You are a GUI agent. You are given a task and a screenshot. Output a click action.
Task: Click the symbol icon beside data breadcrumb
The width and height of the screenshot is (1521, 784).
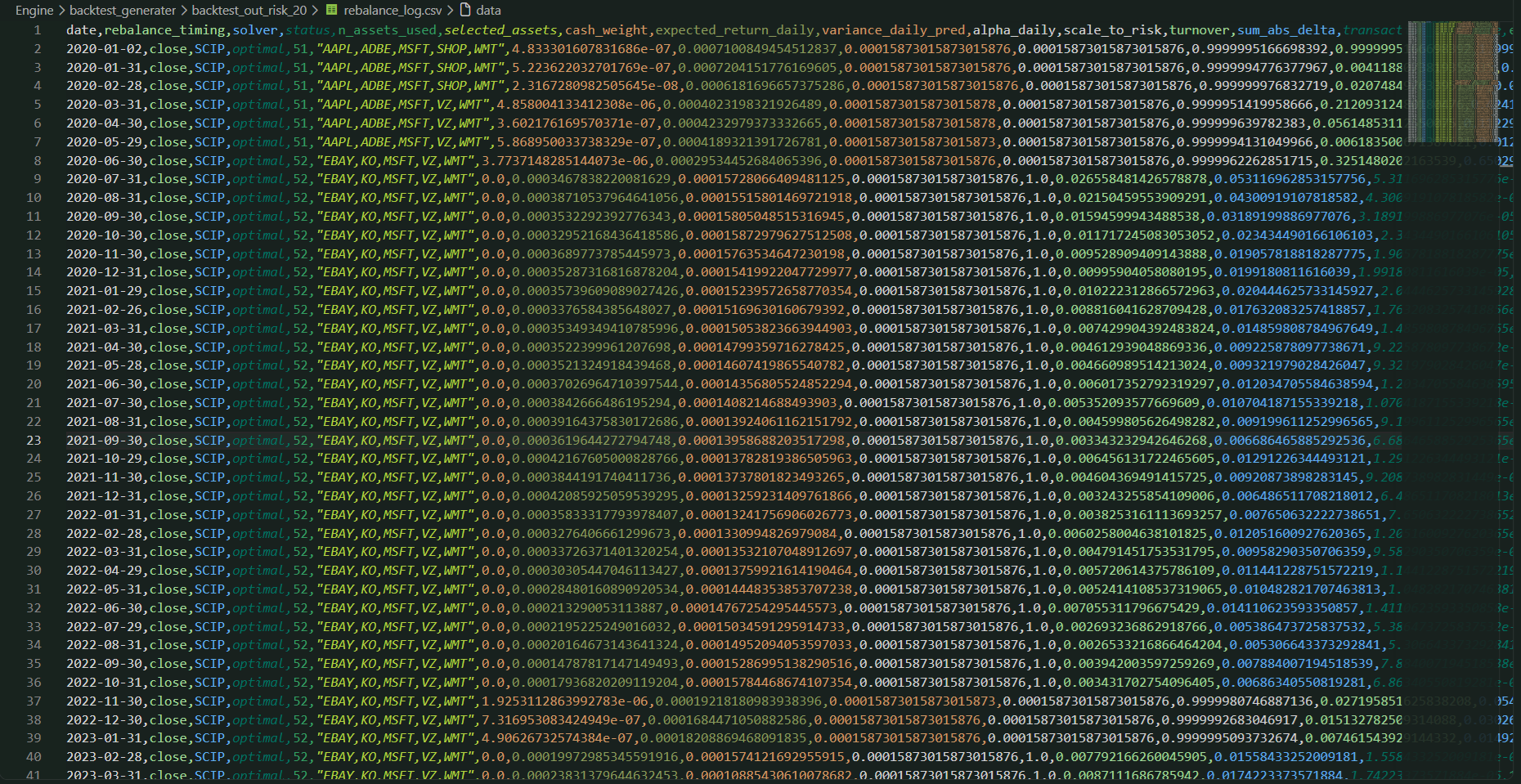[465, 10]
